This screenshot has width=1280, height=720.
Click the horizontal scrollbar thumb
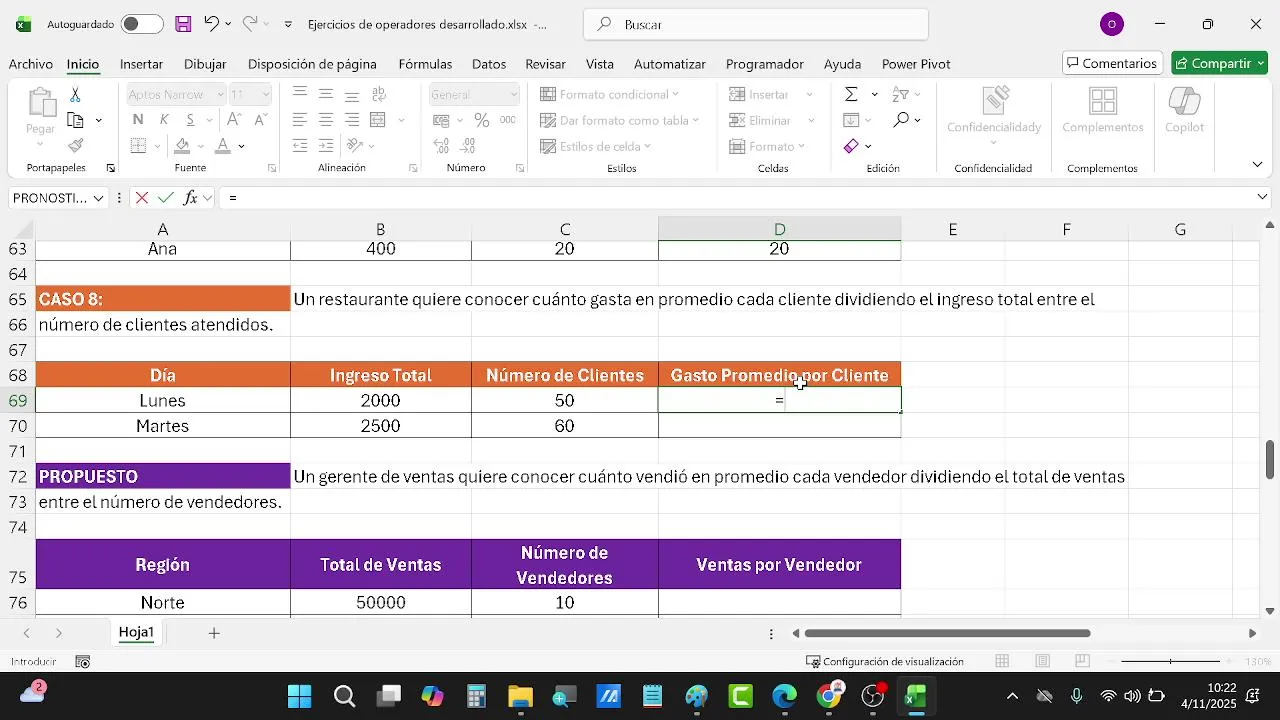(947, 633)
